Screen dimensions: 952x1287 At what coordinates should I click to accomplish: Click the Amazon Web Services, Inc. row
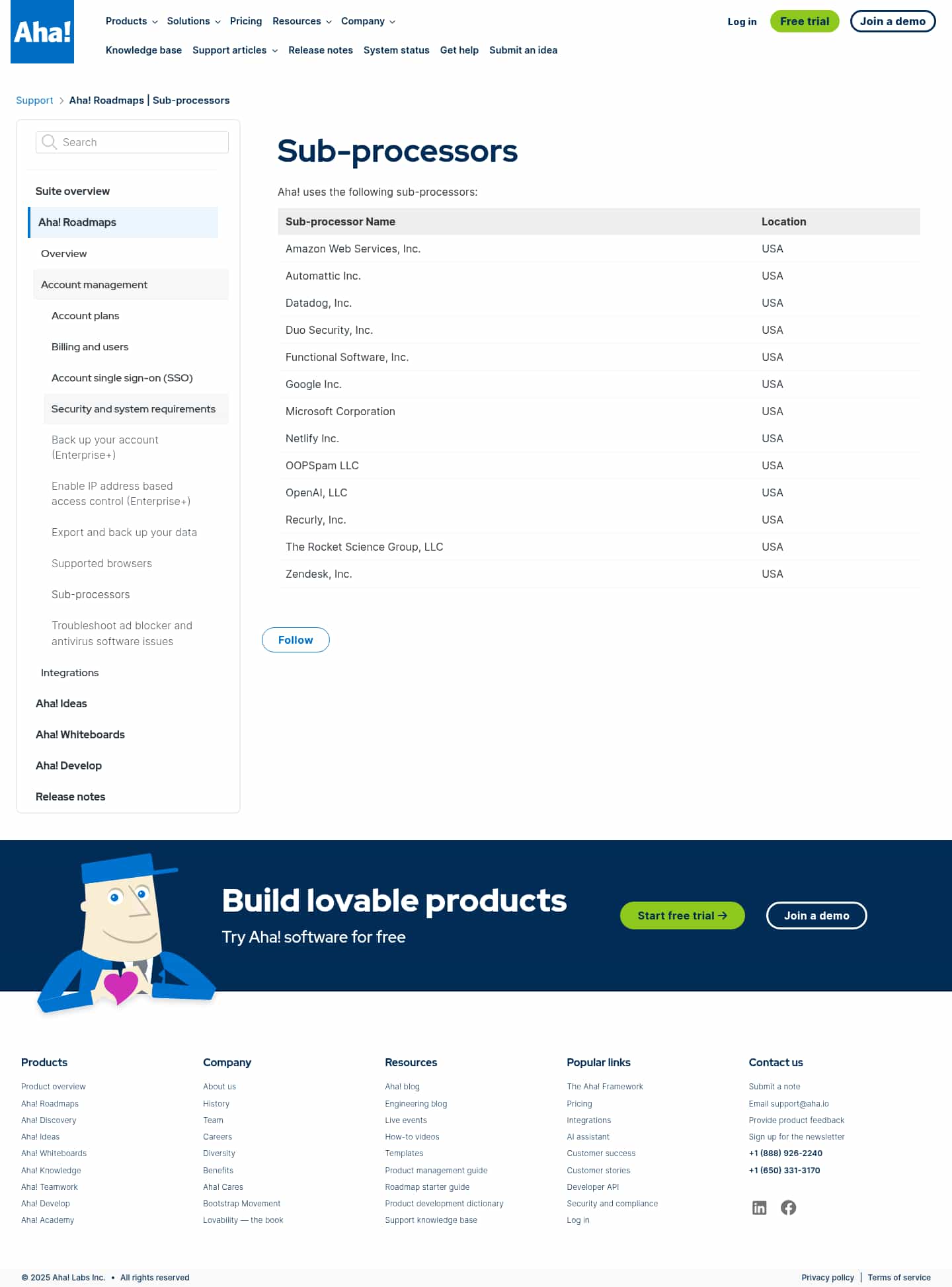[x=599, y=249]
